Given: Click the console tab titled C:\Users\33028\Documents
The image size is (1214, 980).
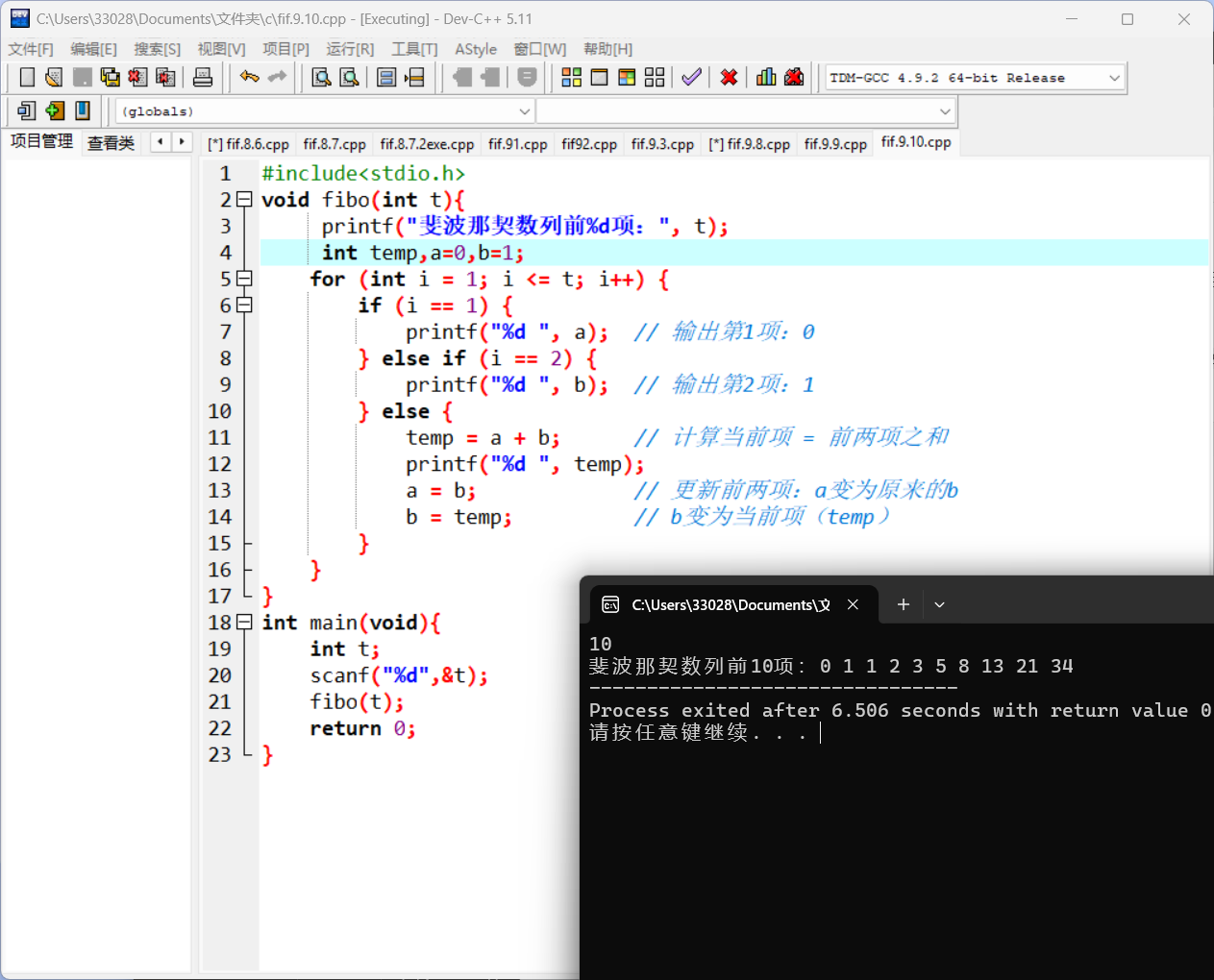Looking at the screenshot, I should 731,604.
